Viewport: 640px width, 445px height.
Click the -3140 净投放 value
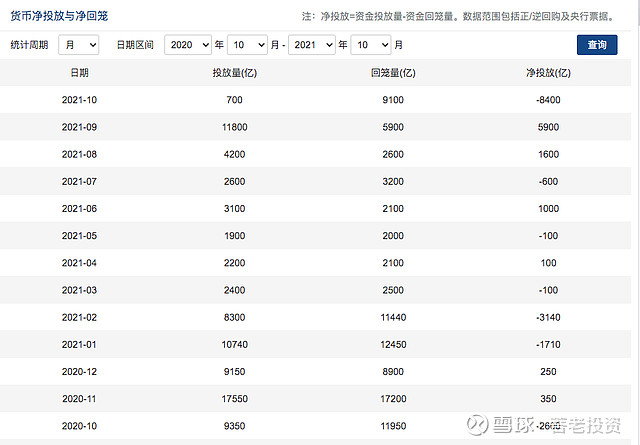tap(548, 317)
